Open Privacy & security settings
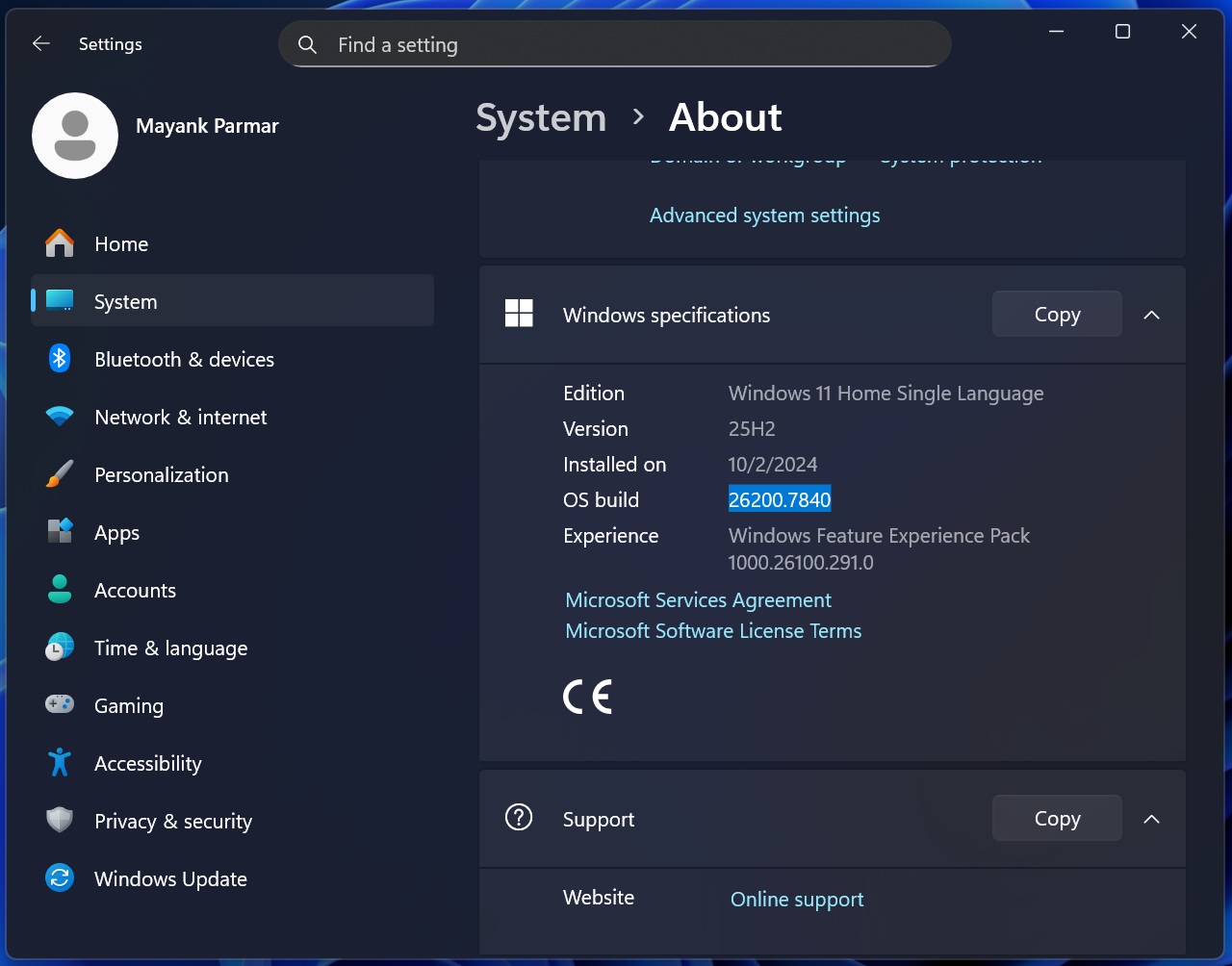This screenshot has height=966, width=1232. pos(173,821)
